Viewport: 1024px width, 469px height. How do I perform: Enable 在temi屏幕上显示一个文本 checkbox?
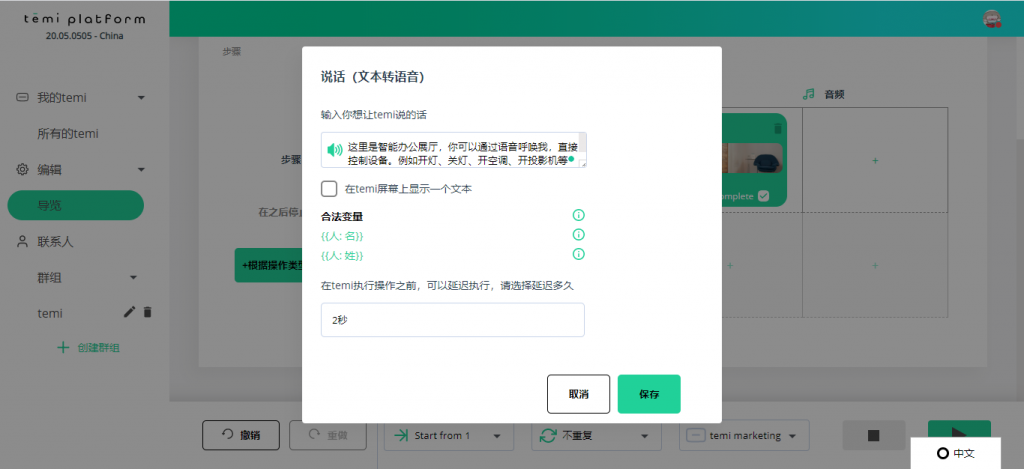pyautogui.click(x=329, y=188)
